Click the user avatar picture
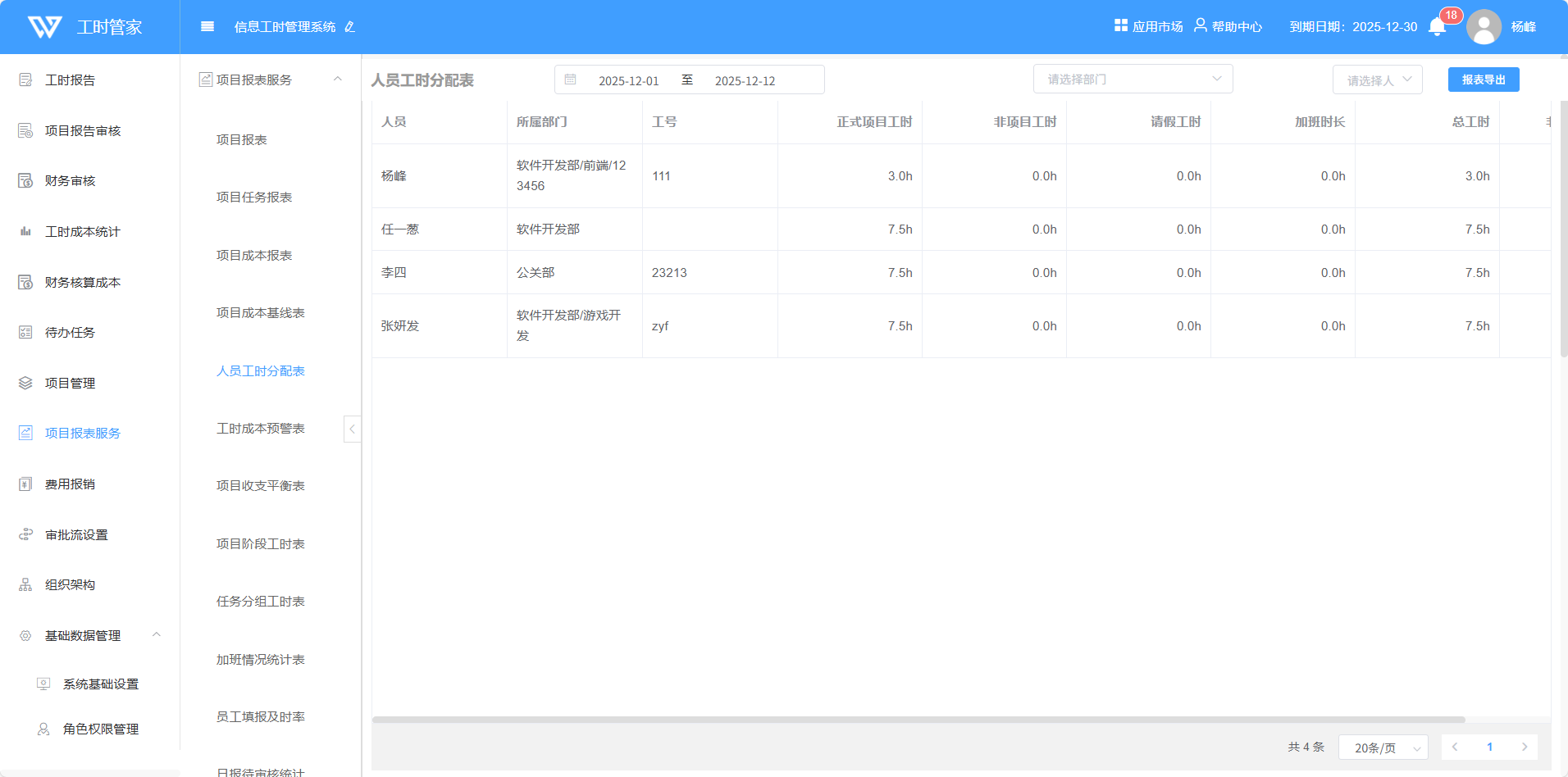The width and height of the screenshot is (1568, 777). pos(1484,27)
